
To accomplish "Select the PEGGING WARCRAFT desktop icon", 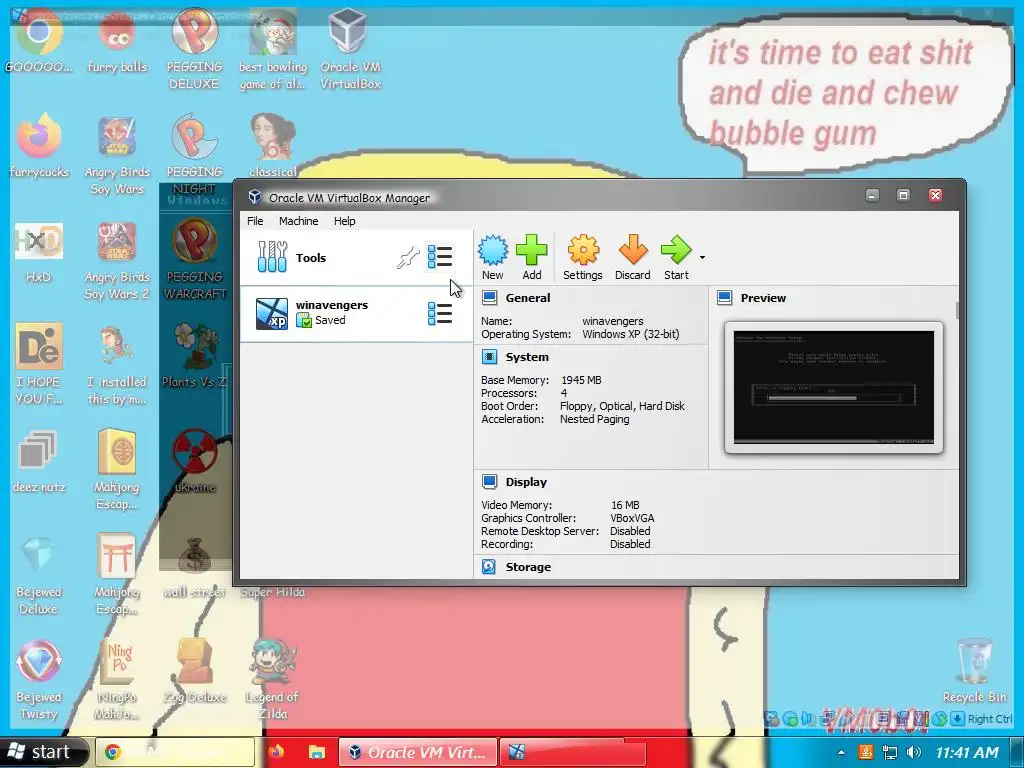I will (195, 259).
